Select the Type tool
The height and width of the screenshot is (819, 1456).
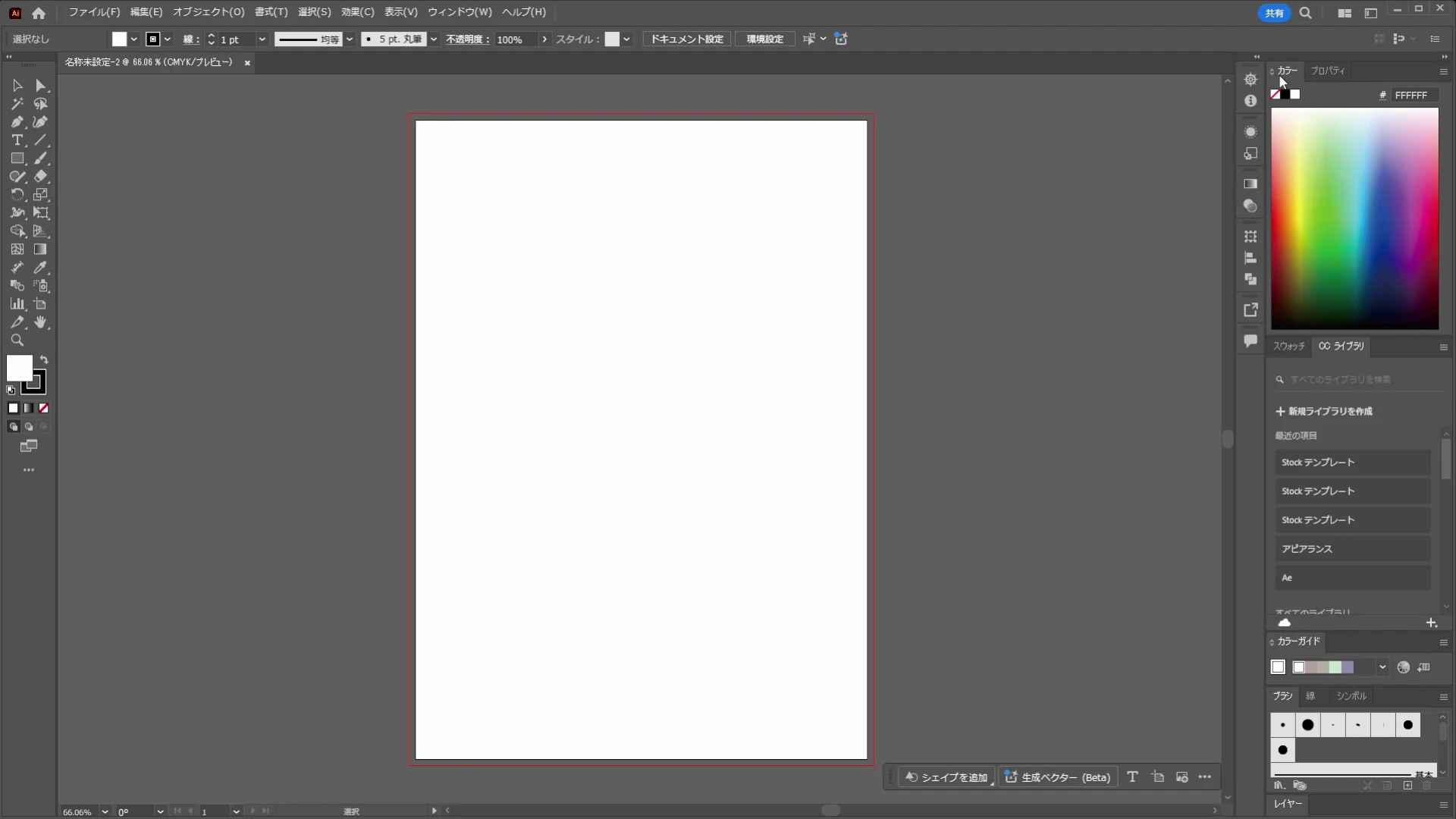(17, 140)
